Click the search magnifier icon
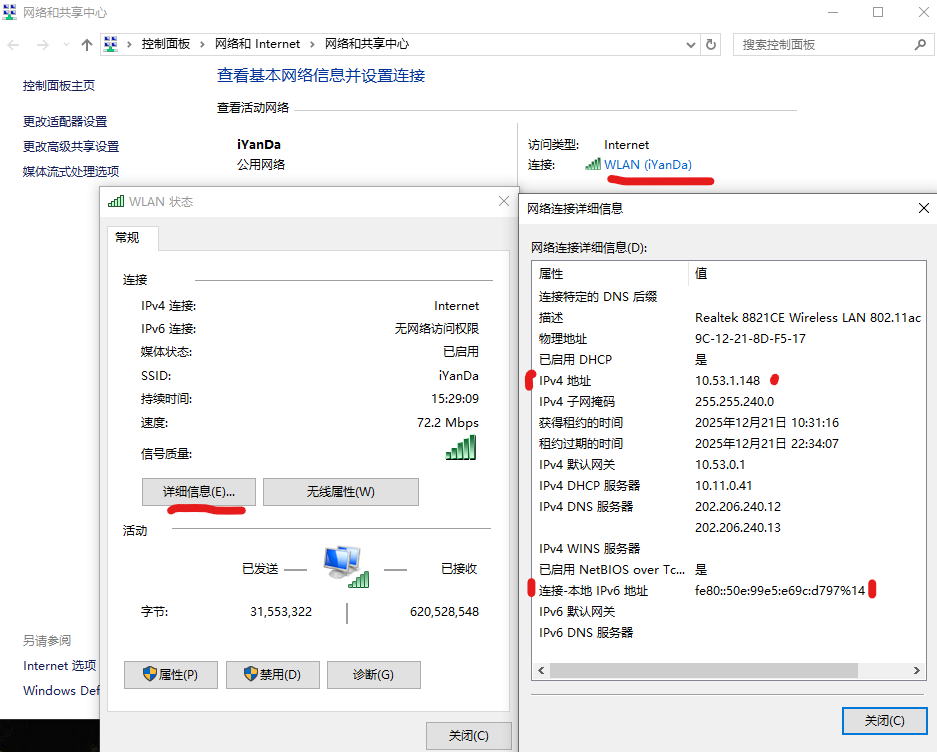 pyautogui.click(x=921, y=44)
